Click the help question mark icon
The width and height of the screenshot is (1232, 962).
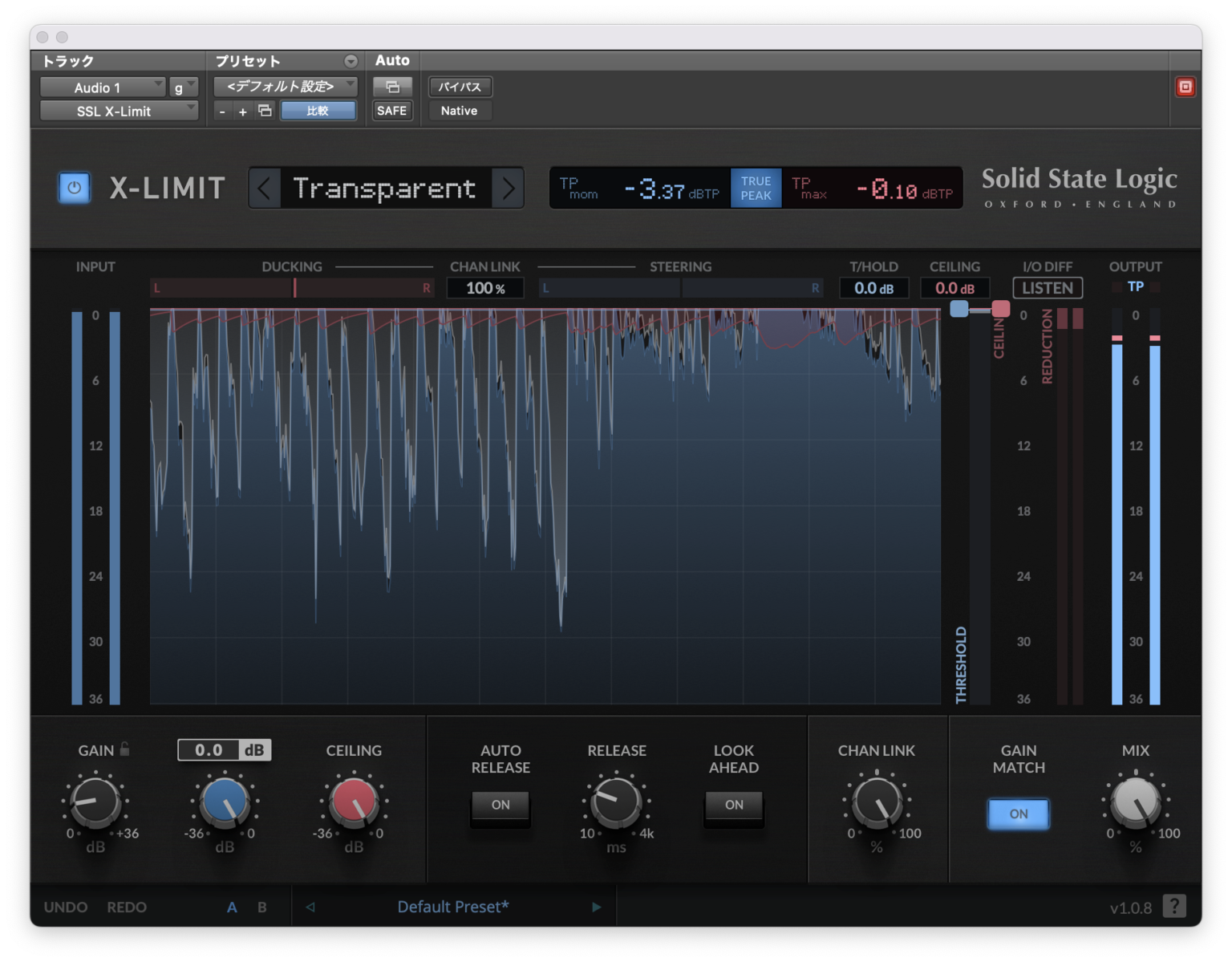(x=1176, y=906)
